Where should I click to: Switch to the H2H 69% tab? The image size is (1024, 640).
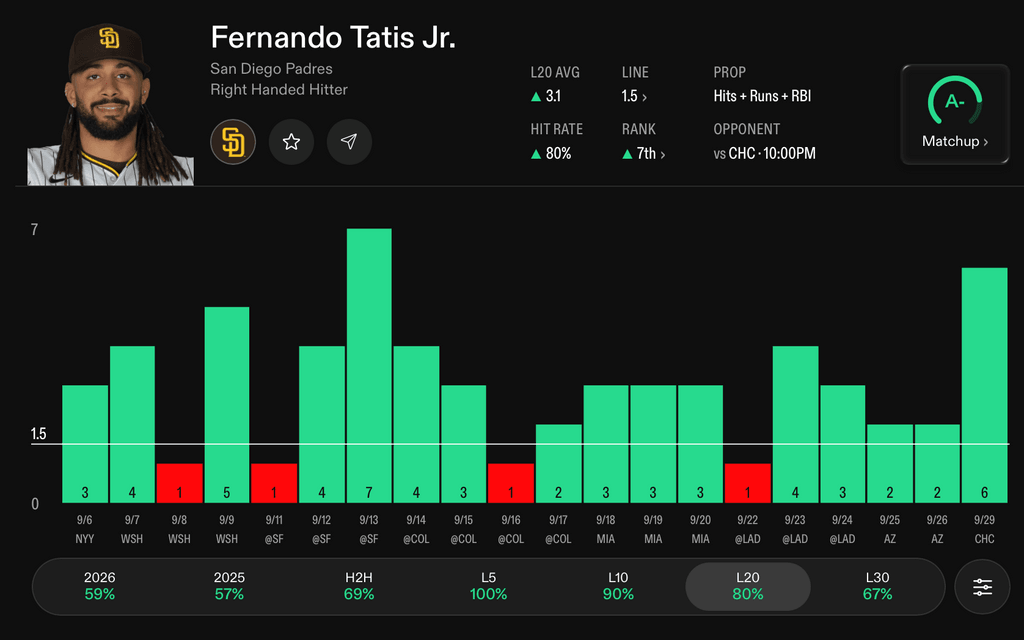pyautogui.click(x=359, y=586)
